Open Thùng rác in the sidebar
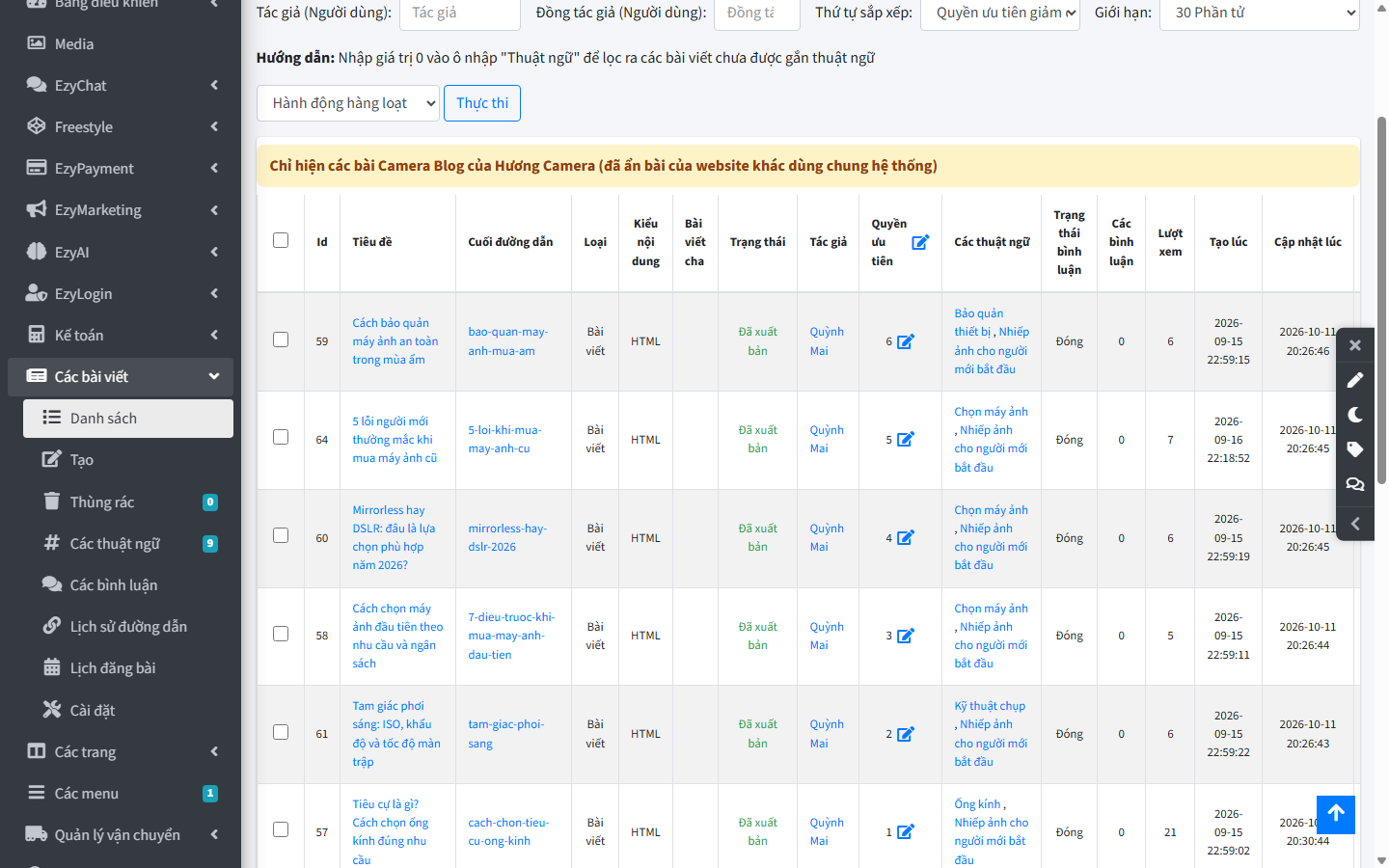Screen dimensions: 1389x868 coord(128,502)
